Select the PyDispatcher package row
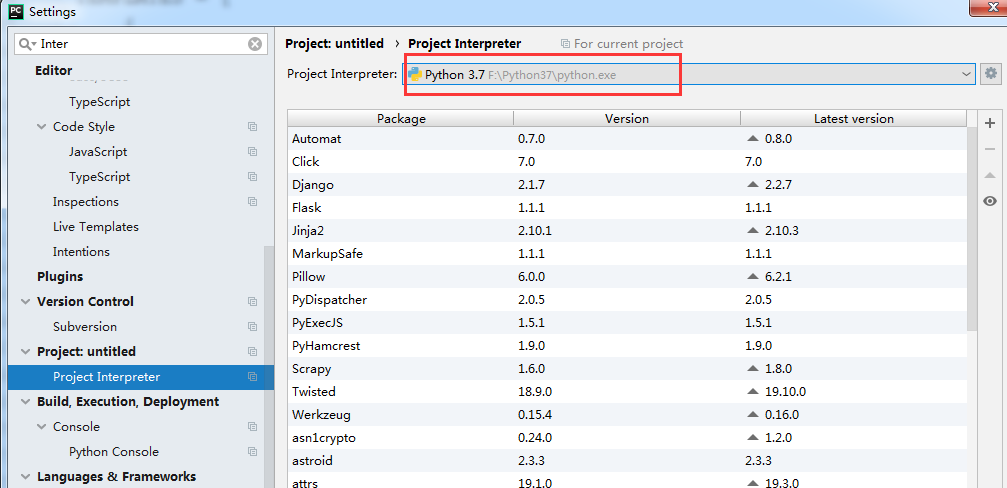The height and width of the screenshot is (488, 1007). coord(627,300)
